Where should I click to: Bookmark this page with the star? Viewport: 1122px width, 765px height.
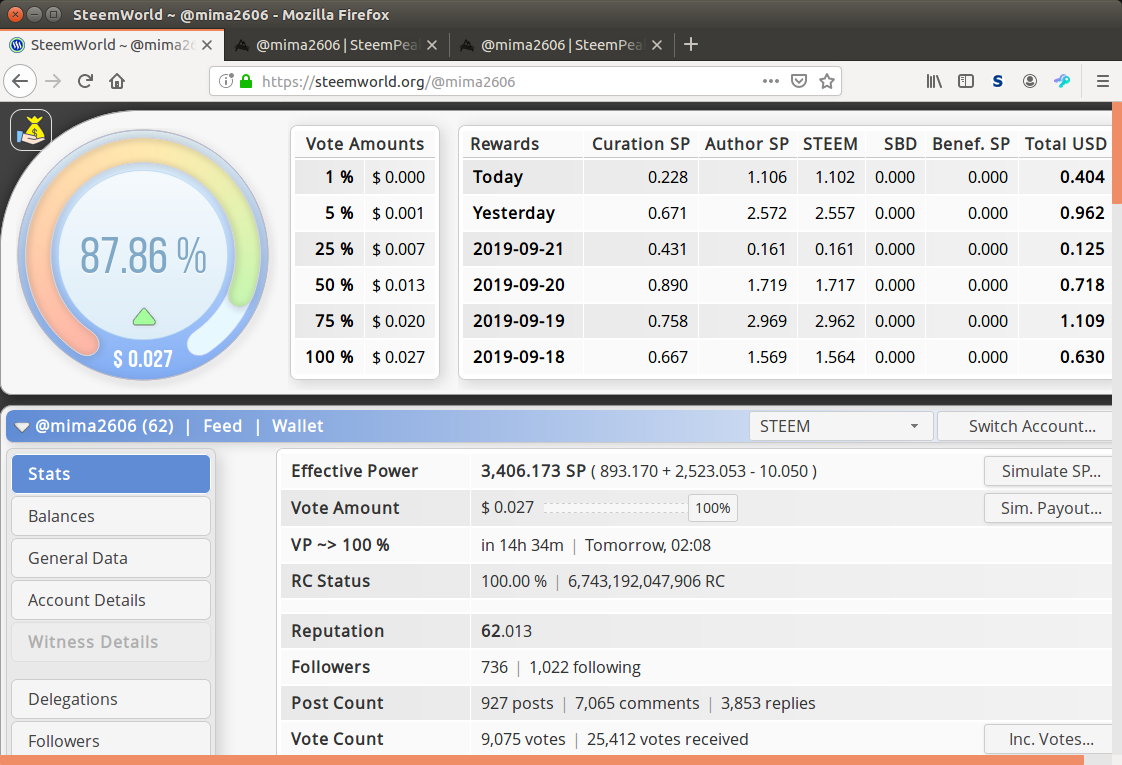click(827, 81)
